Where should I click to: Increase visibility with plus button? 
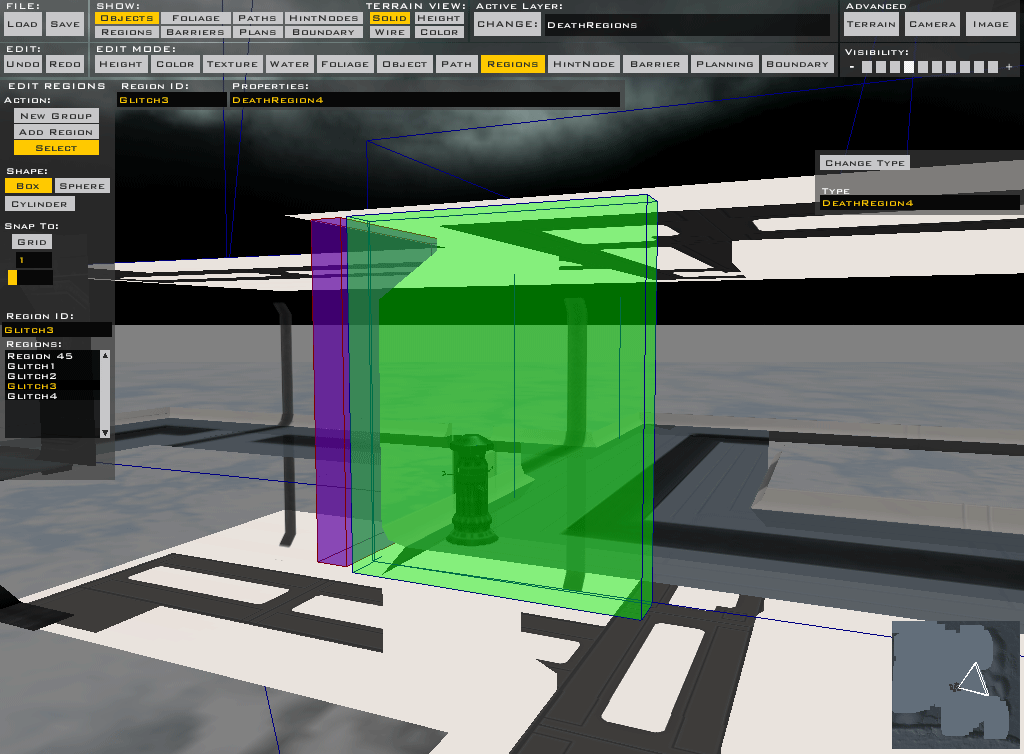tap(1009, 67)
